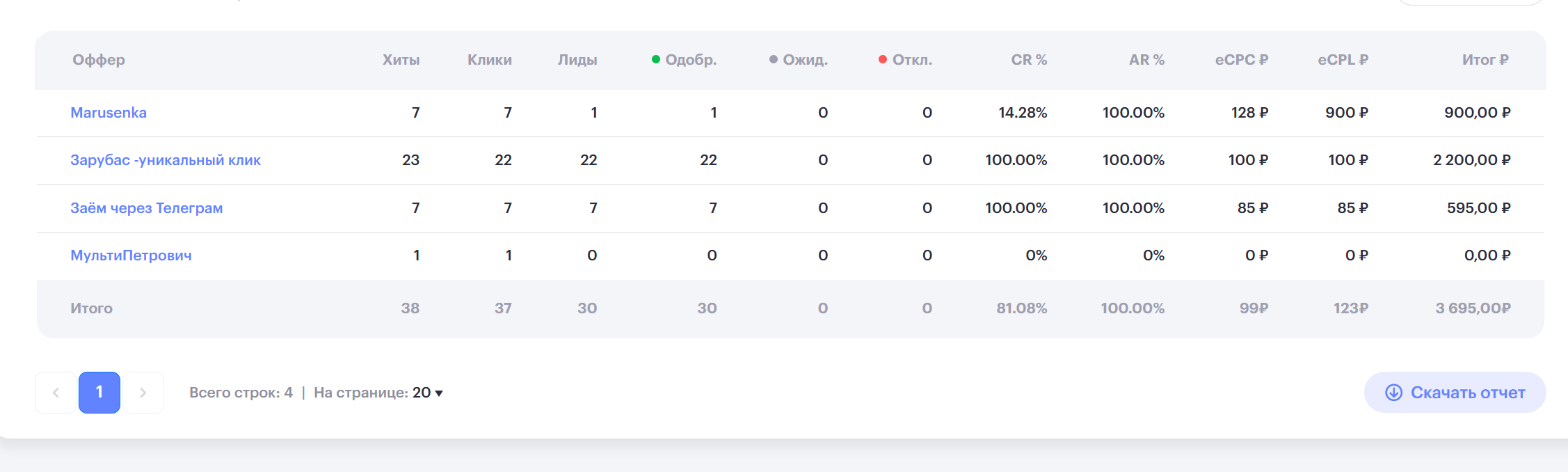Select Marusenka's CR value 14.28%

pos(1023,113)
